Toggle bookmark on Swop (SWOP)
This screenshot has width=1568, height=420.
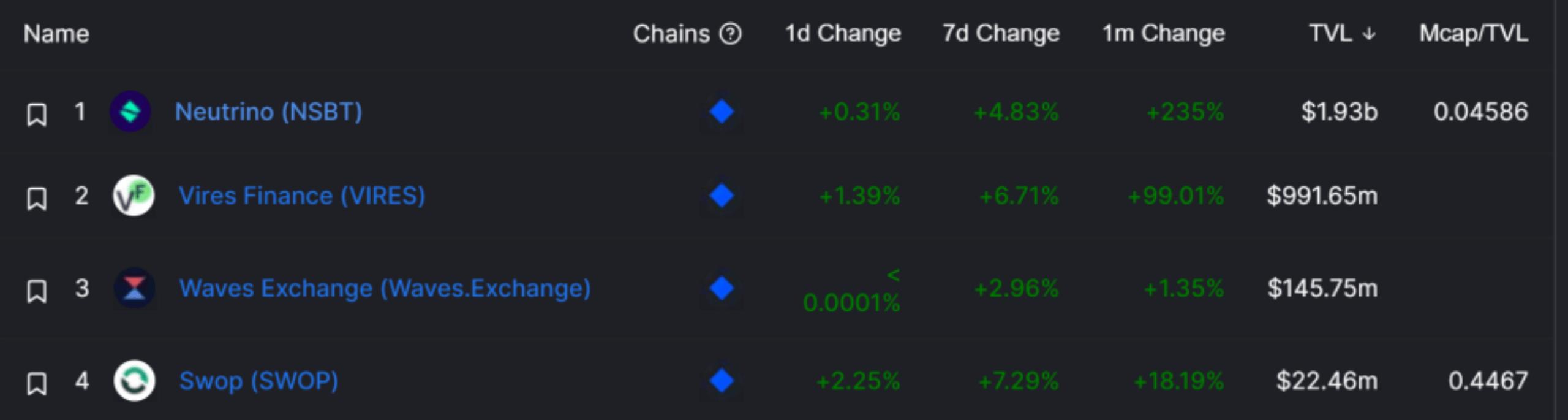pos(37,383)
